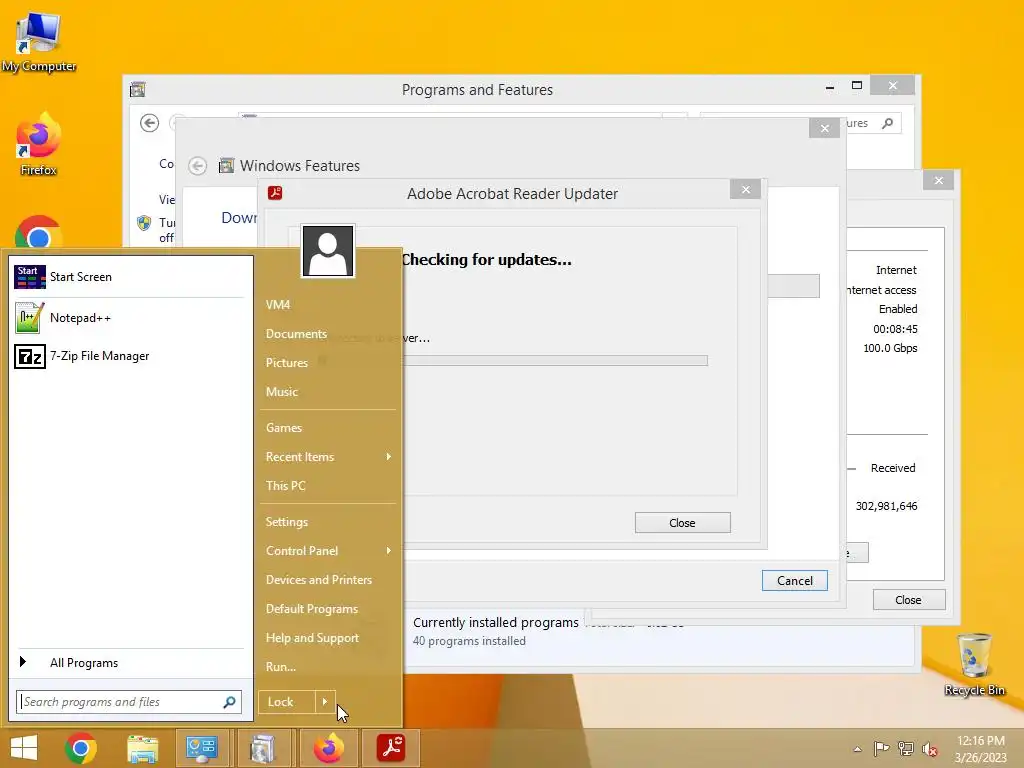This screenshot has width=1024, height=768.
Task: Launch 7-Zip File Manager from Start menu
Action: (129, 356)
